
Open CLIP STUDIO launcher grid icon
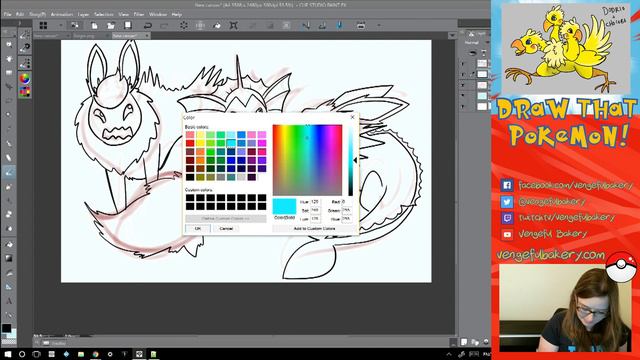[x=43, y=25]
